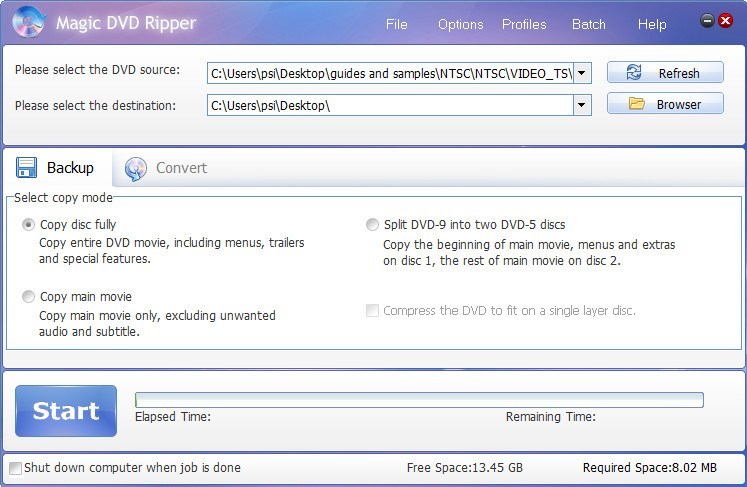Expand the DVD source dropdown
The height and width of the screenshot is (487, 747).
pyautogui.click(x=582, y=73)
